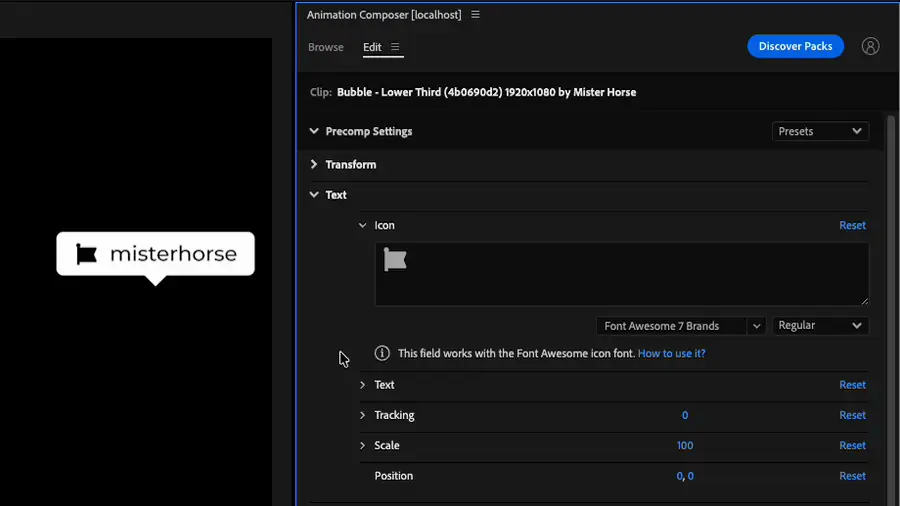Image resolution: width=900 pixels, height=506 pixels.
Task: Click the 'Transform' heading label
Action: (x=351, y=165)
